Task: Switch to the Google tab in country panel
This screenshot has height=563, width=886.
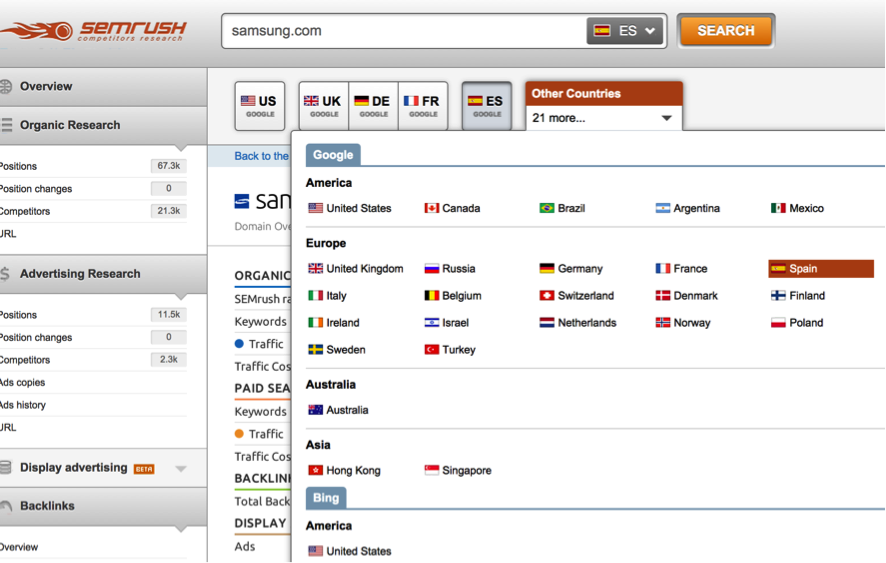Action: [333, 155]
